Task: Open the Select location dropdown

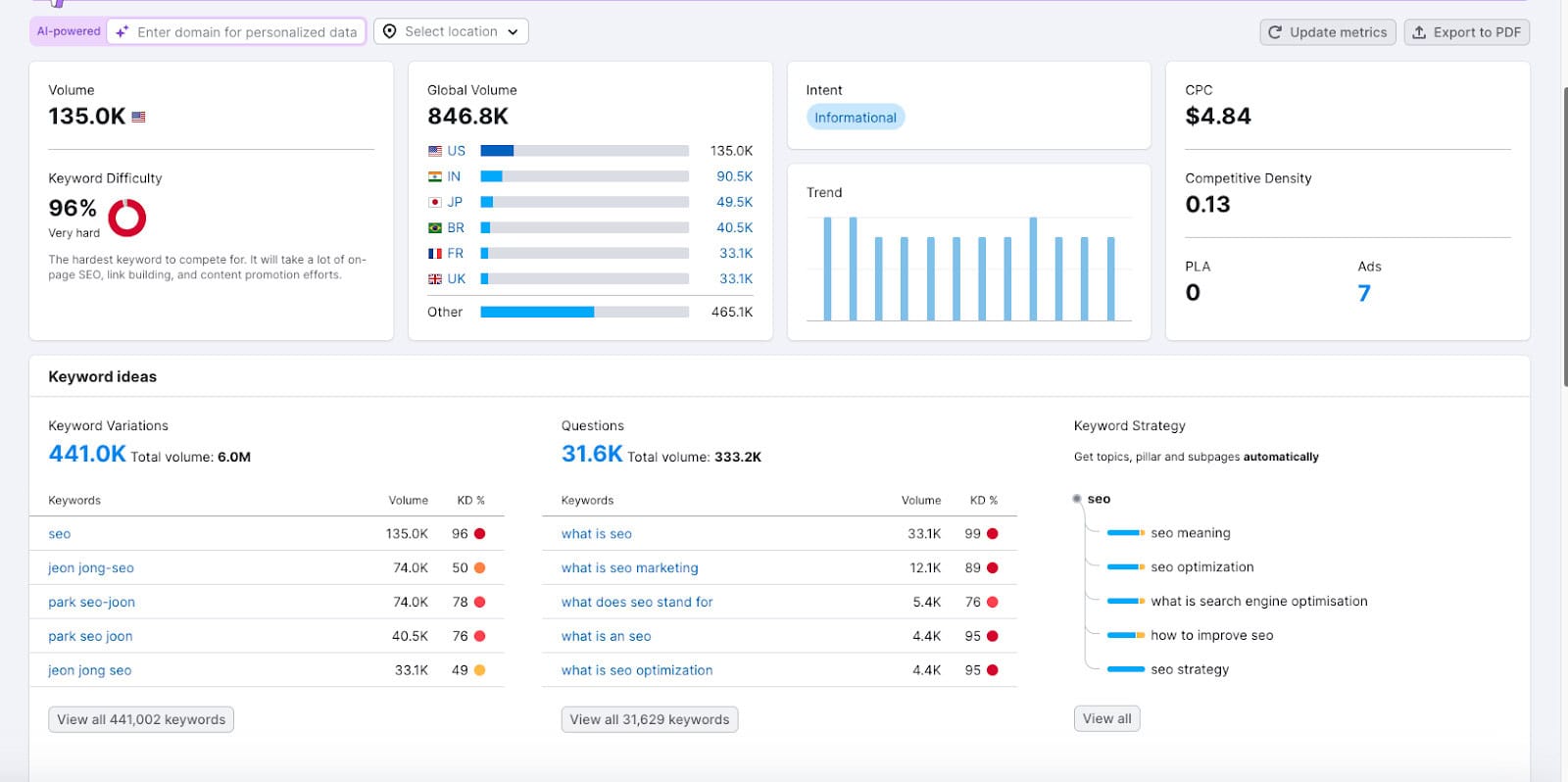Action: (451, 31)
